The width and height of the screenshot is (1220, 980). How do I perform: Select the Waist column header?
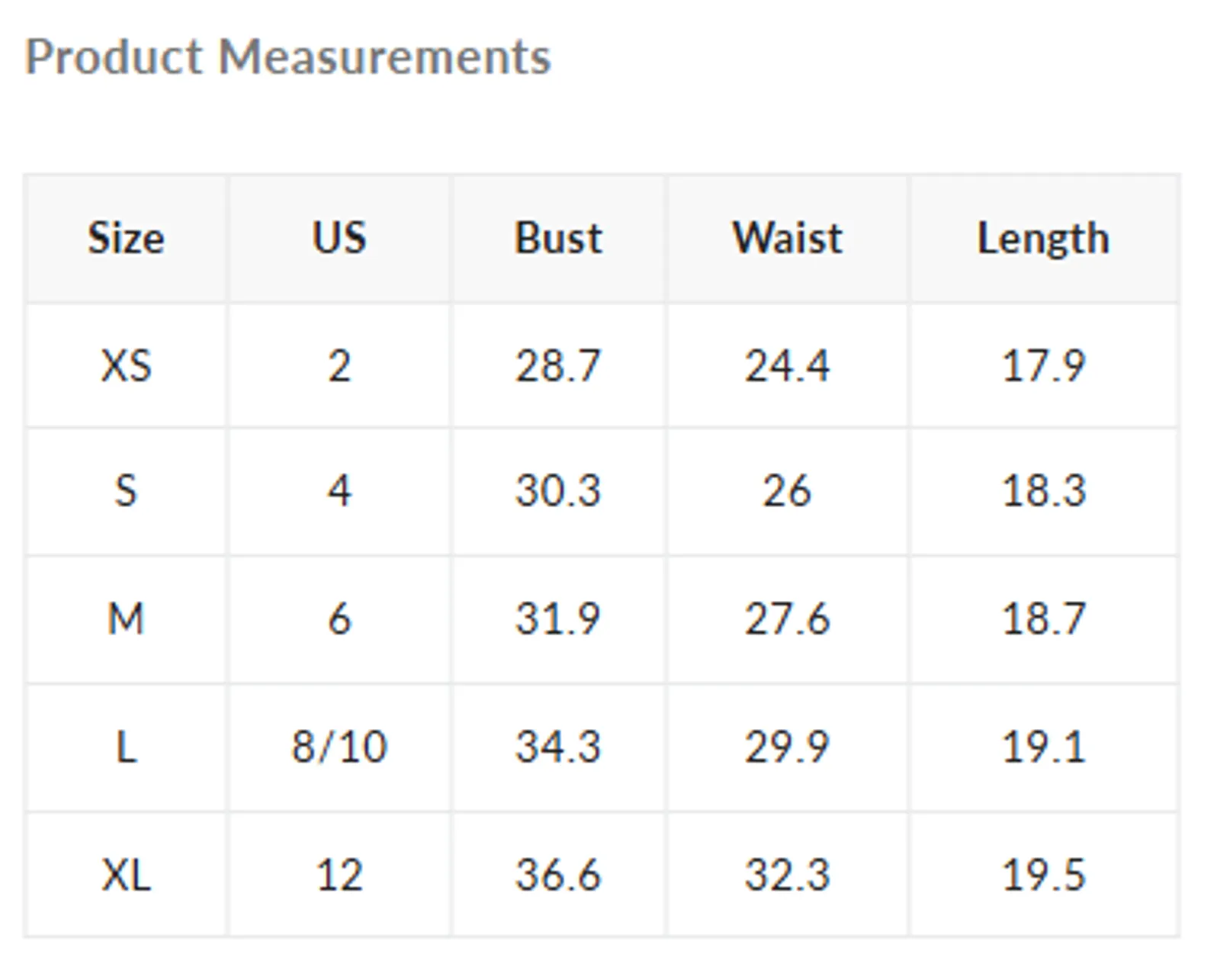coord(788,238)
